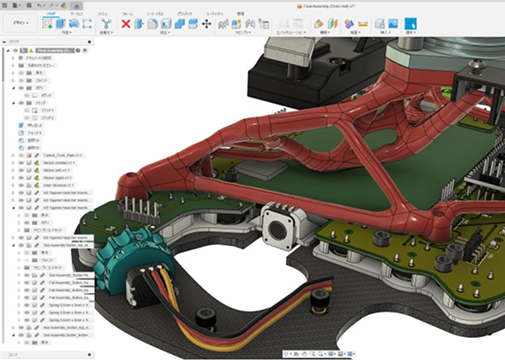505x360 pixels.
Task: Open the Select panel label
Action: (411, 32)
